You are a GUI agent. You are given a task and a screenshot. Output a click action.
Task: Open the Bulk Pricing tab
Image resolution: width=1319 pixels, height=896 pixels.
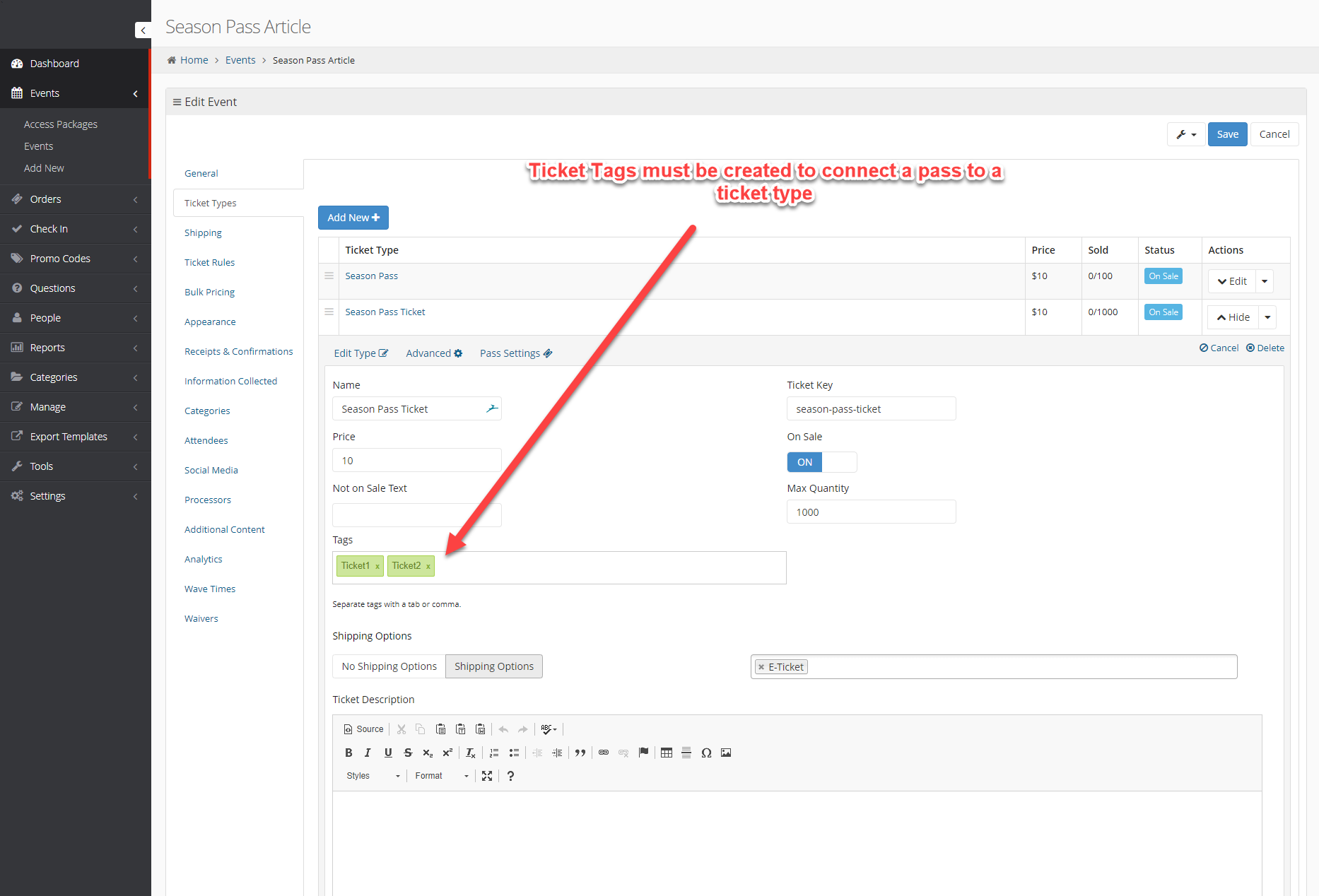click(x=209, y=292)
